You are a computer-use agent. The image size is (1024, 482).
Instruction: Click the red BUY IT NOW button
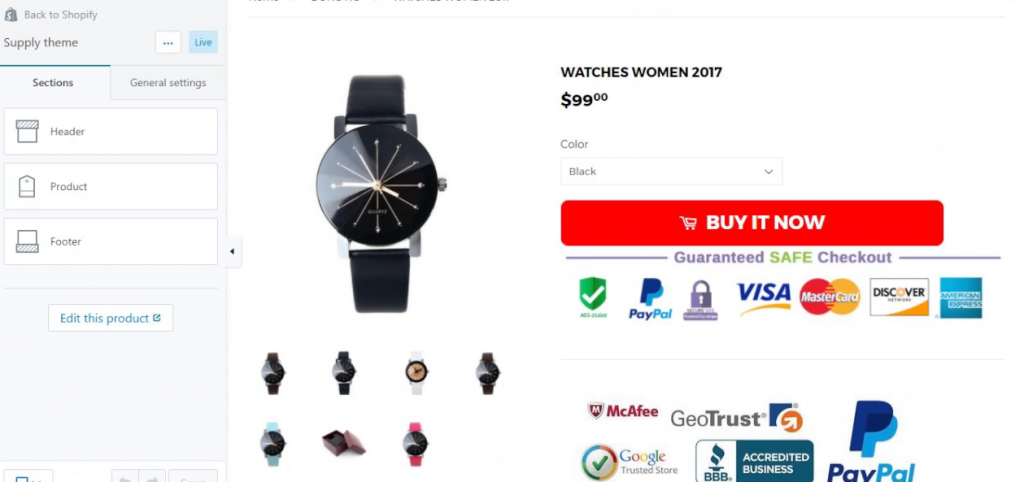(x=752, y=223)
